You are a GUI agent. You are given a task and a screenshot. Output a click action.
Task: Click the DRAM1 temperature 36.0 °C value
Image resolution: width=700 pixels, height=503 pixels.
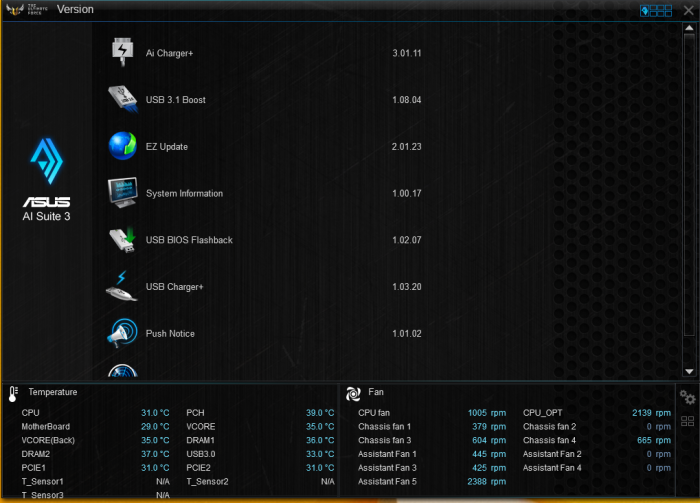pyautogui.click(x=320, y=441)
